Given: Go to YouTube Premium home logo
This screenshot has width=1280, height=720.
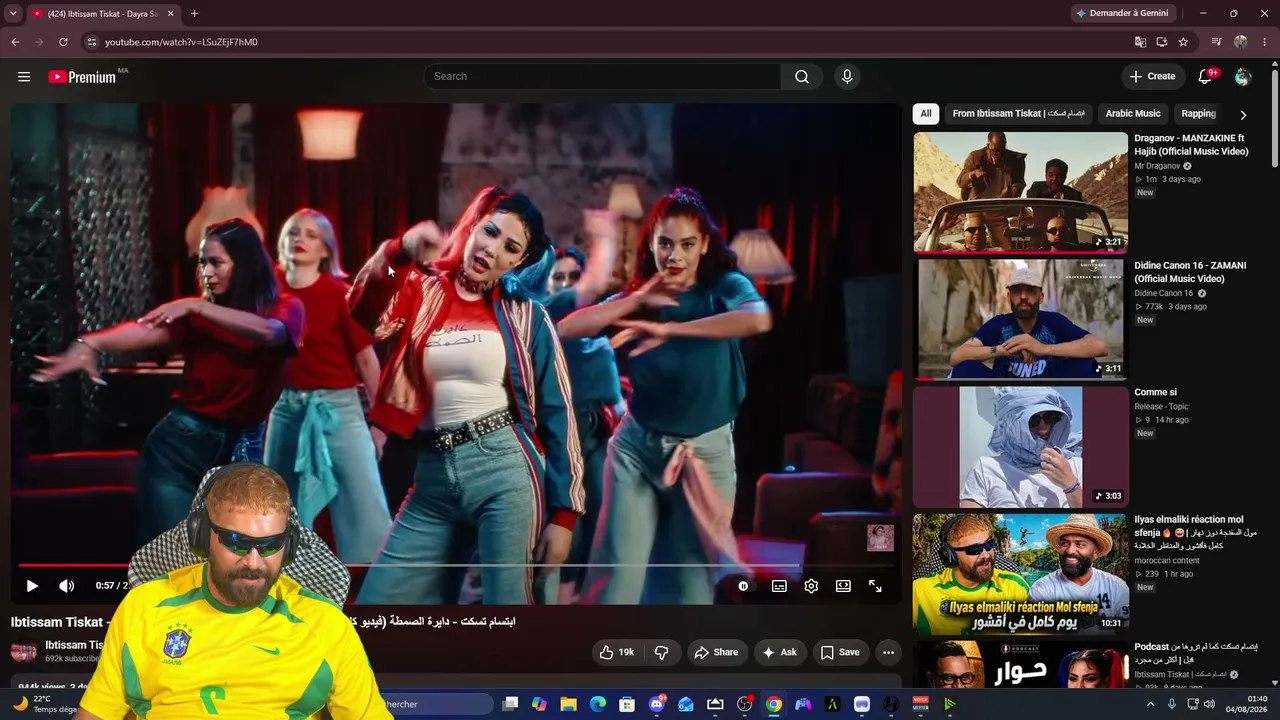Looking at the screenshot, I should (82, 77).
